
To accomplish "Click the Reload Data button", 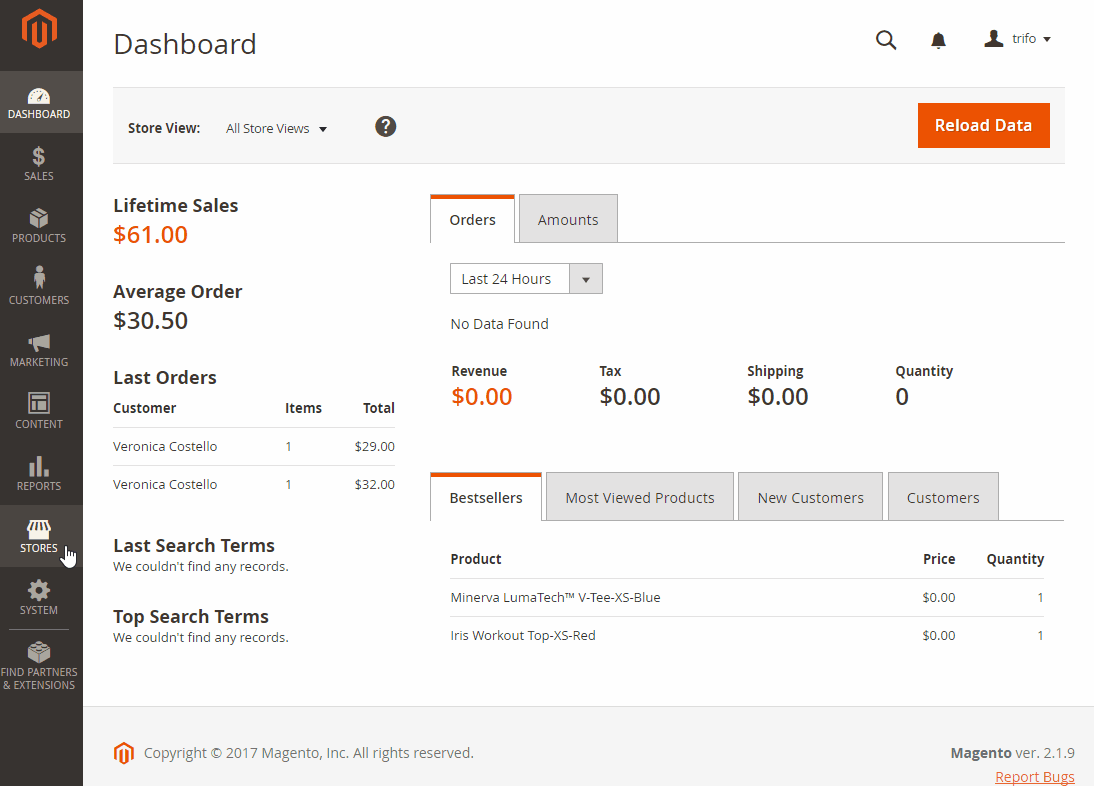I will pos(984,126).
